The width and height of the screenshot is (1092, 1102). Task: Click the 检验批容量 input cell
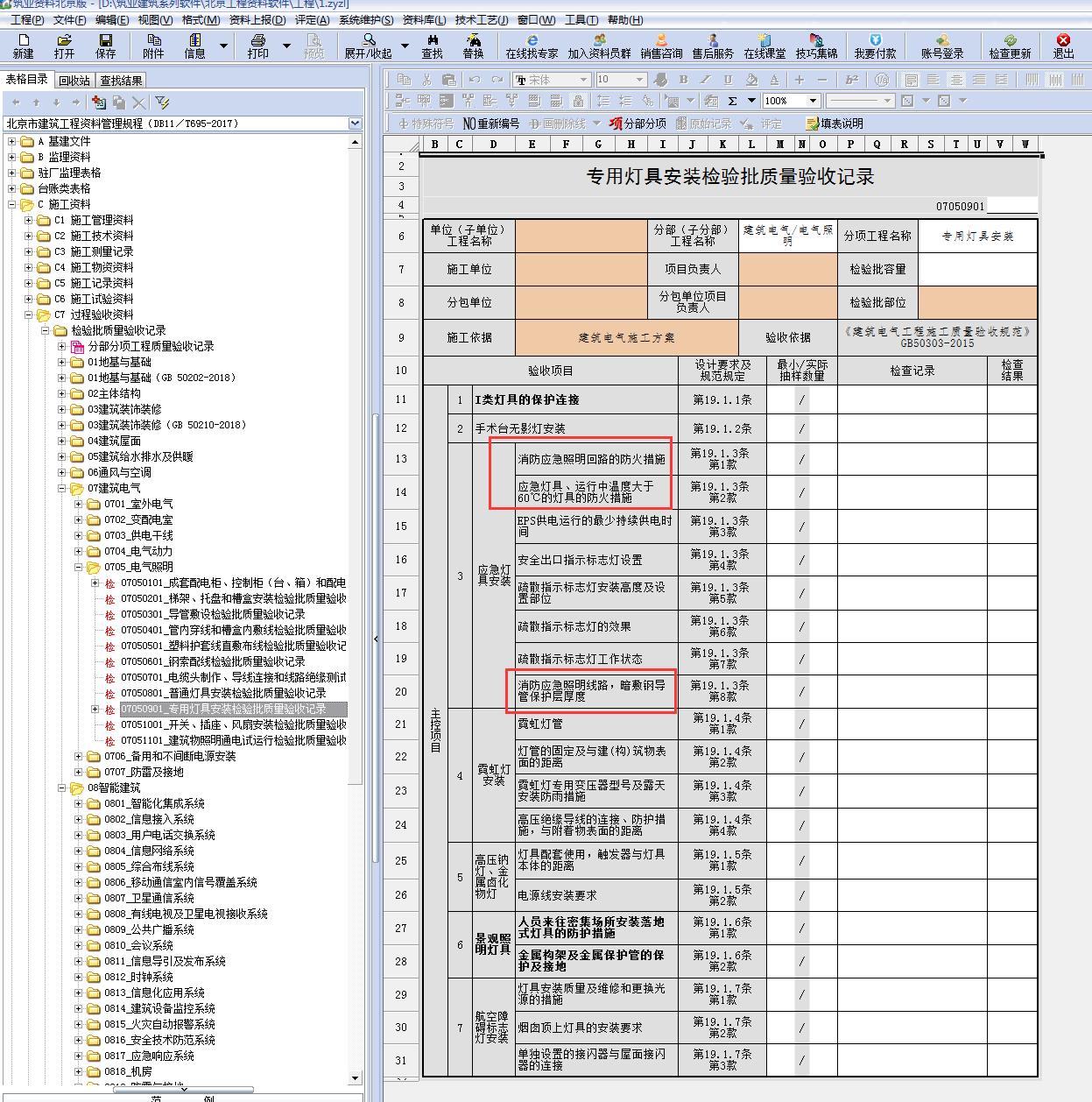point(977,269)
